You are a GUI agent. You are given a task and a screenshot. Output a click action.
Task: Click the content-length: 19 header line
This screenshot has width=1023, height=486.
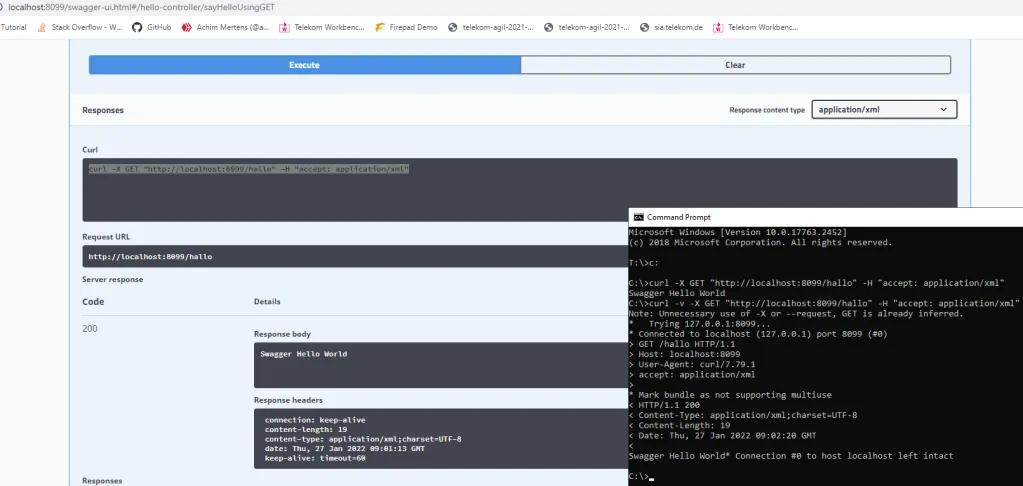point(305,429)
